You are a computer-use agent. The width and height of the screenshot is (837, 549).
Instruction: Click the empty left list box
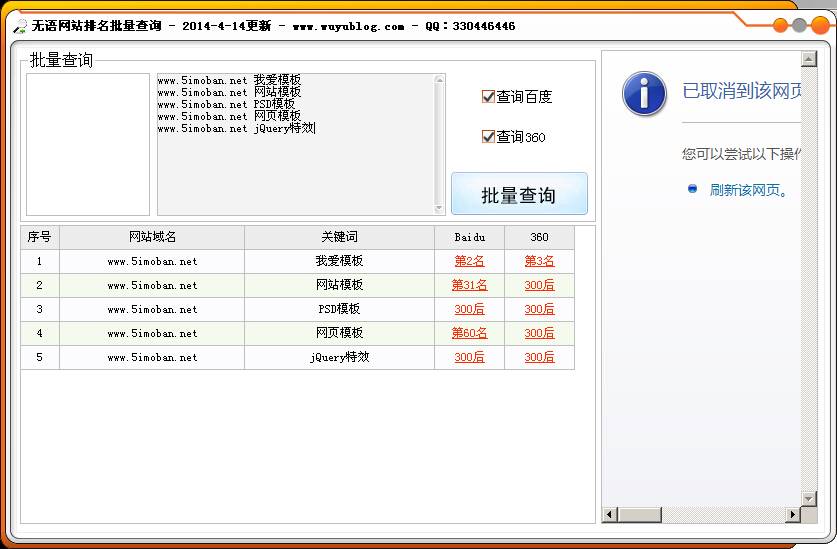pyautogui.click(x=88, y=144)
